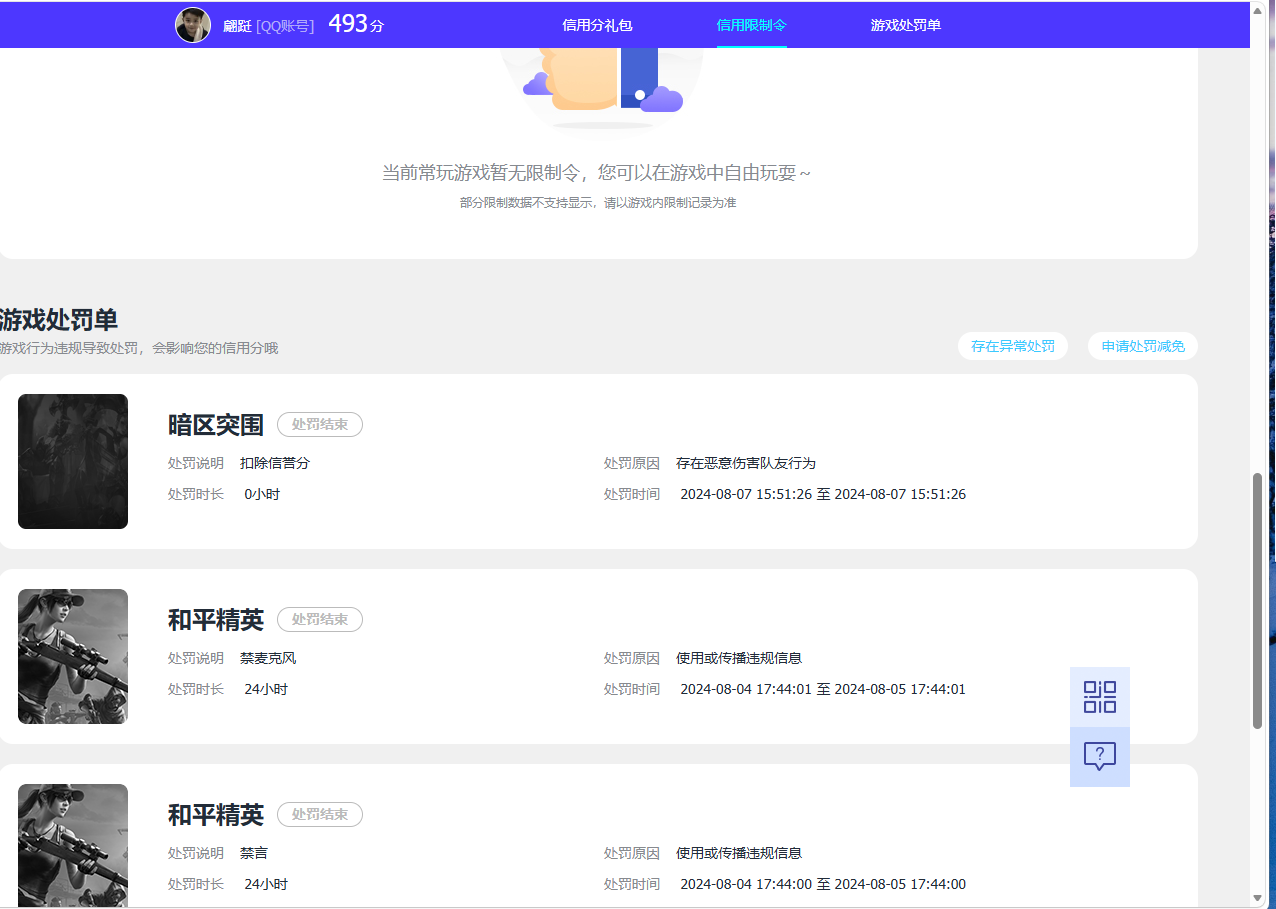
Task: Click 处罚结束 badge on 禁麦克风 card
Action: point(320,619)
